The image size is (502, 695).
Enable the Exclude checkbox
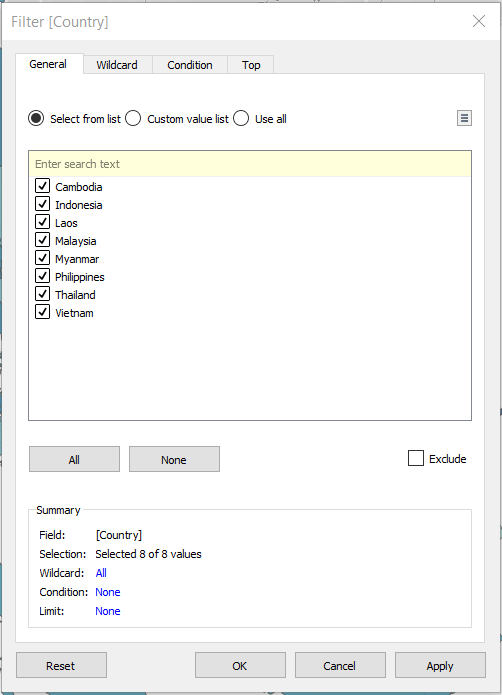[416, 458]
